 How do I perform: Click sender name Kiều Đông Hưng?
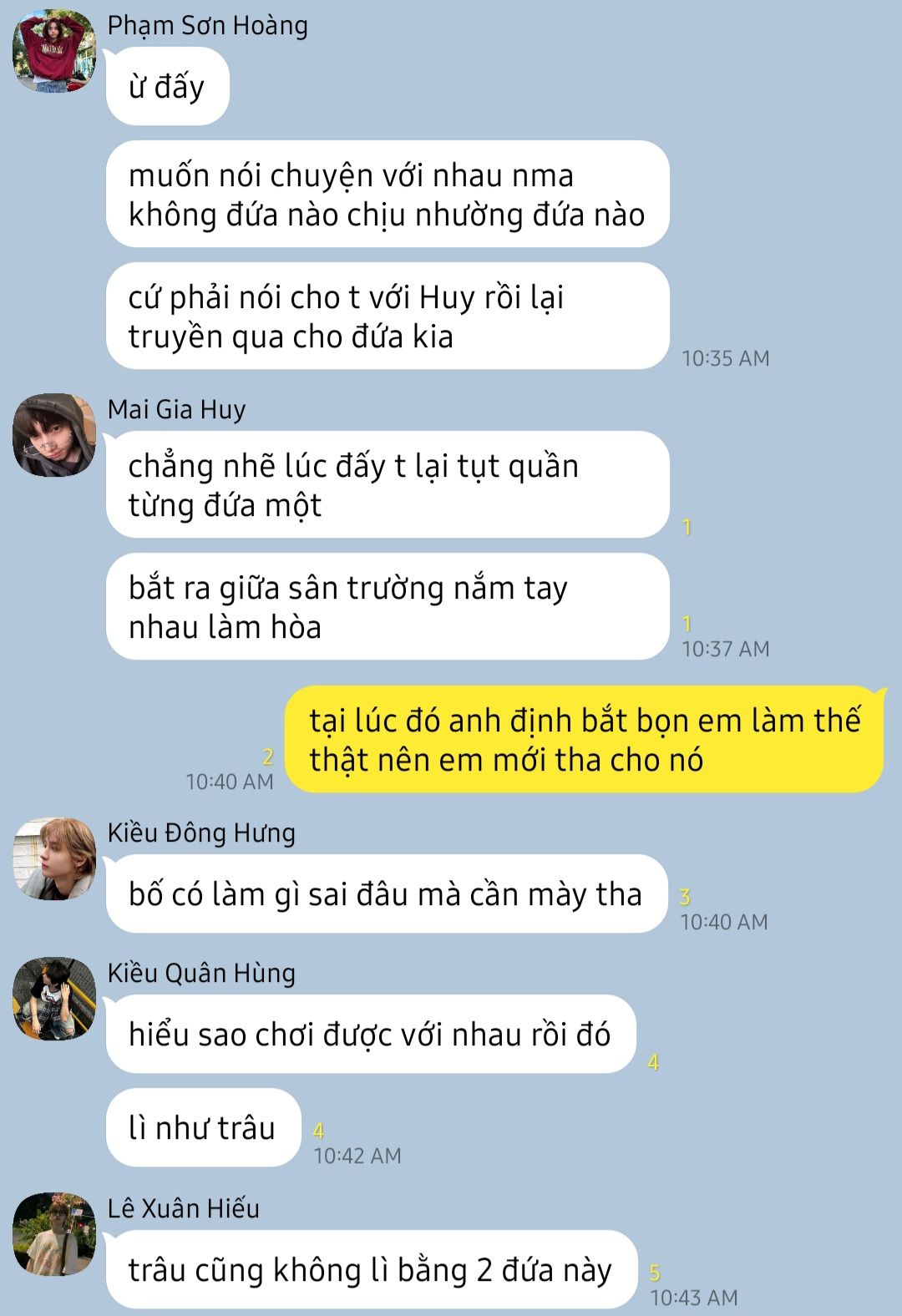click(201, 833)
